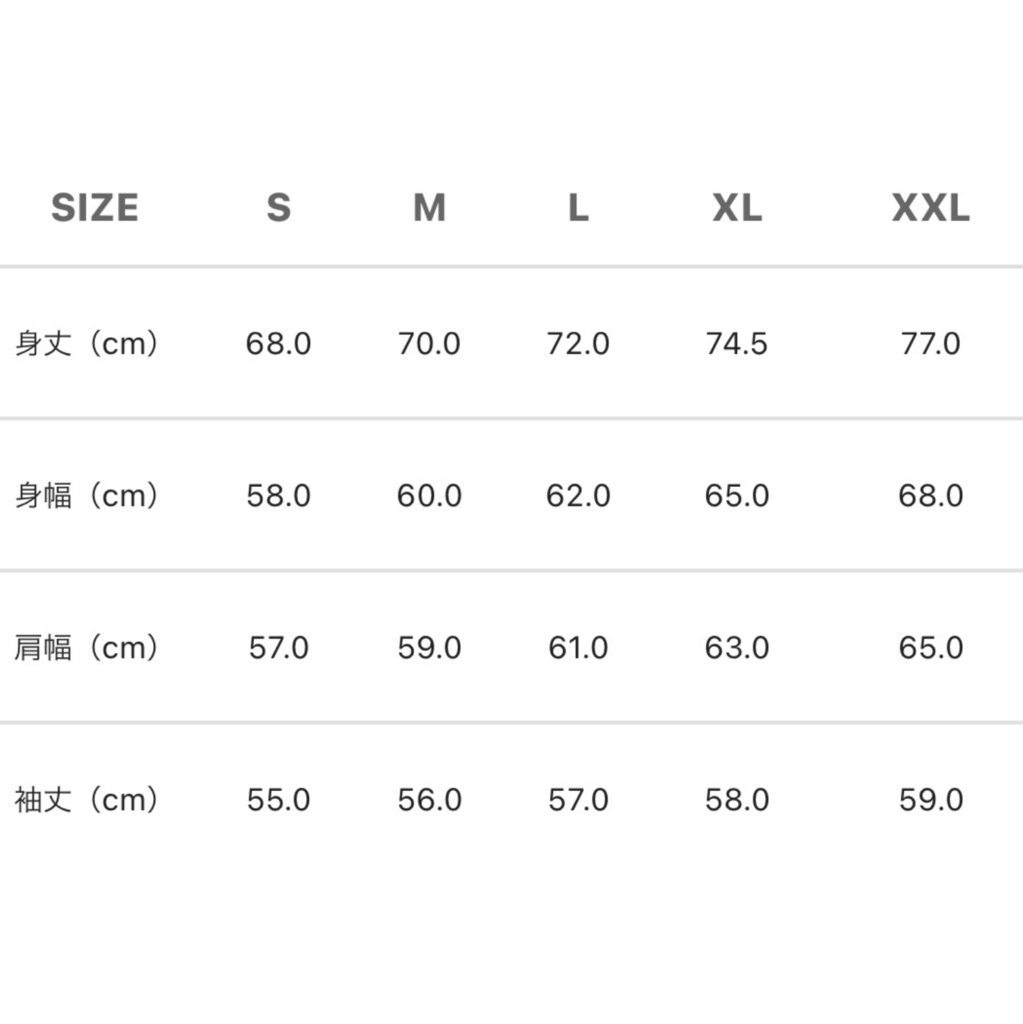Click the XXL size column header

pyautogui.click(x=930, y=208)
